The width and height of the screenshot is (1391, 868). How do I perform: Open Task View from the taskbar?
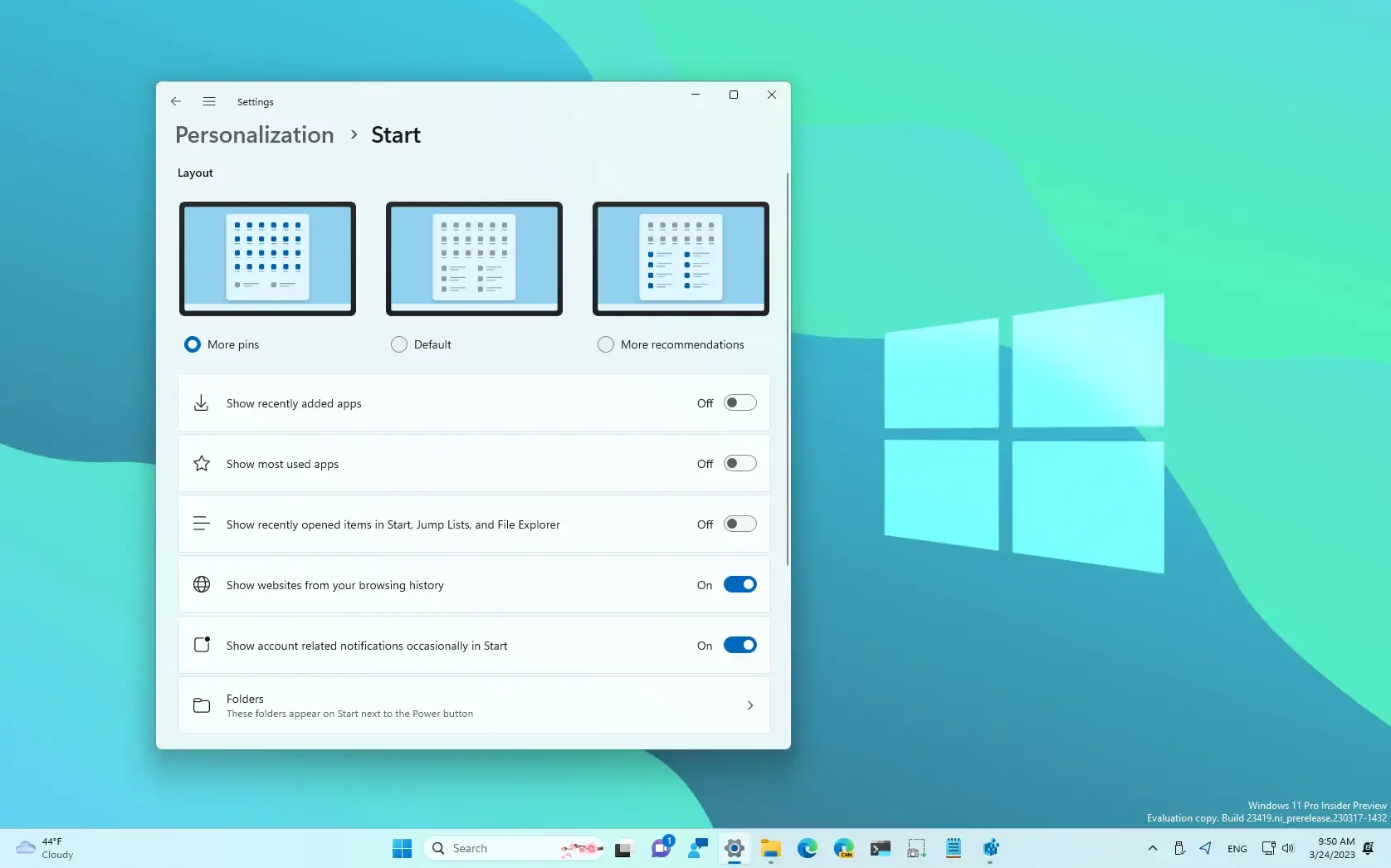tap(623, 848)
